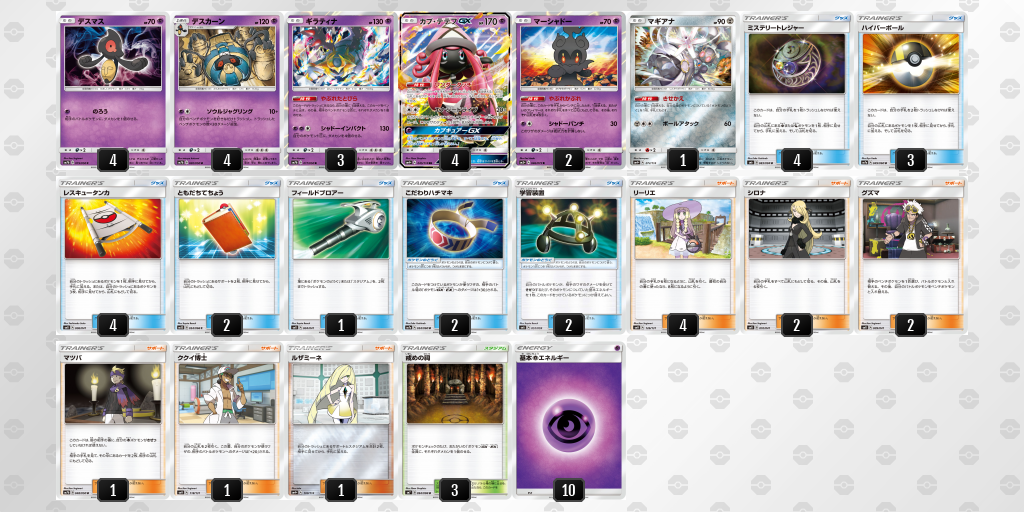Open the Cynthia supporter card

tap(796, 254)
